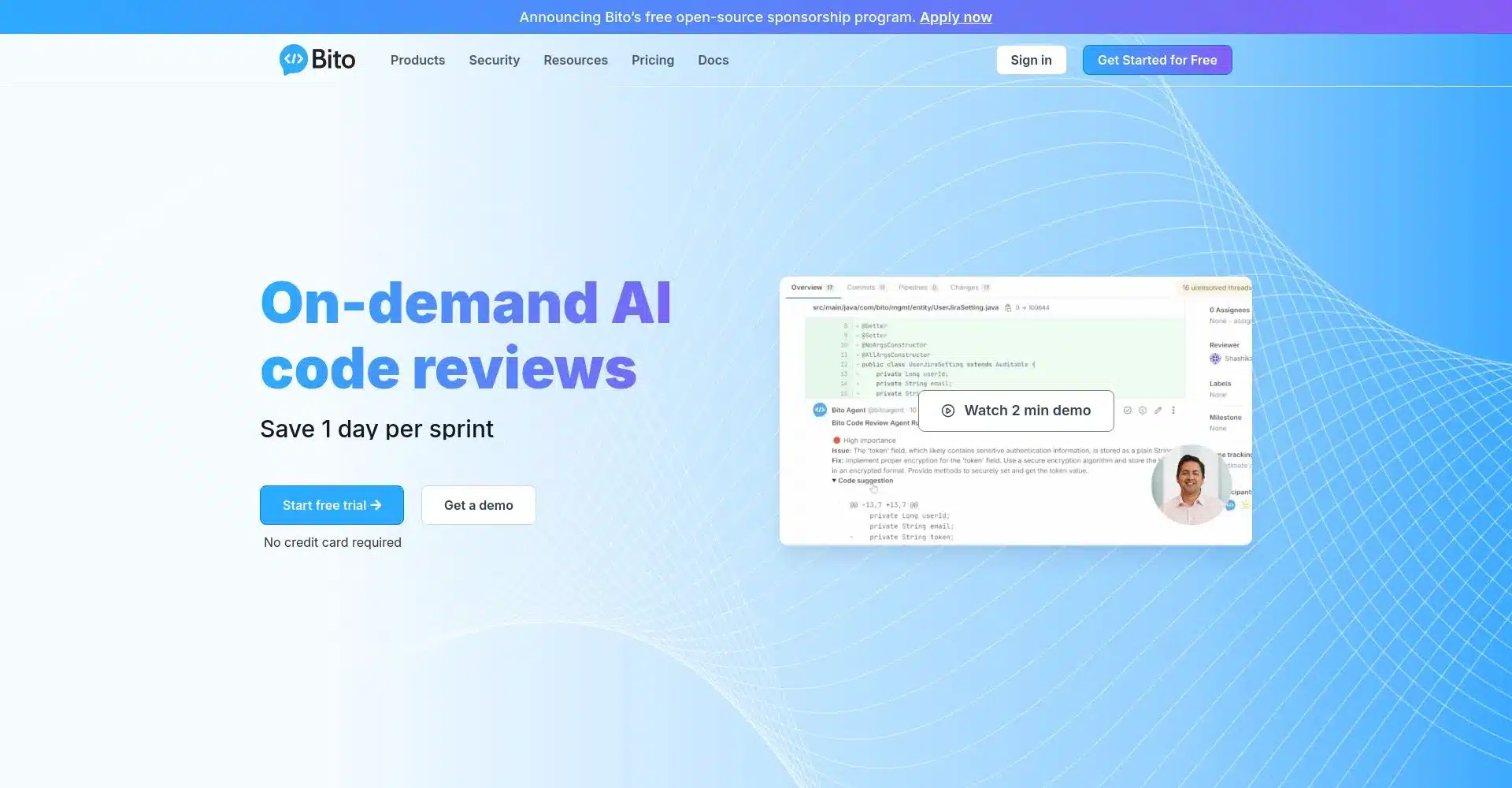Select the Pipelines tab in demo preview

coord(918,288)
